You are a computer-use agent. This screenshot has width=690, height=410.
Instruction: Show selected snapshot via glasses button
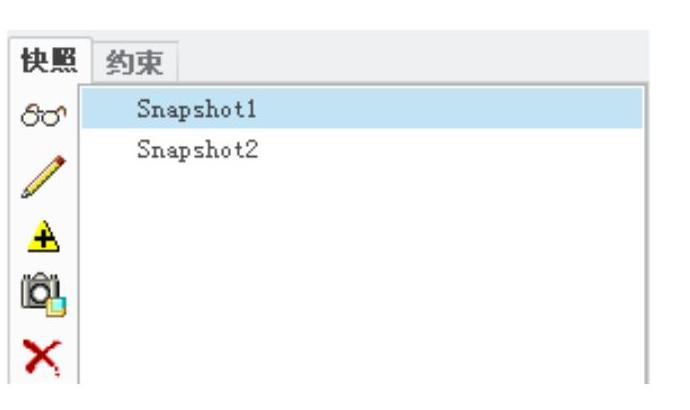44,115
